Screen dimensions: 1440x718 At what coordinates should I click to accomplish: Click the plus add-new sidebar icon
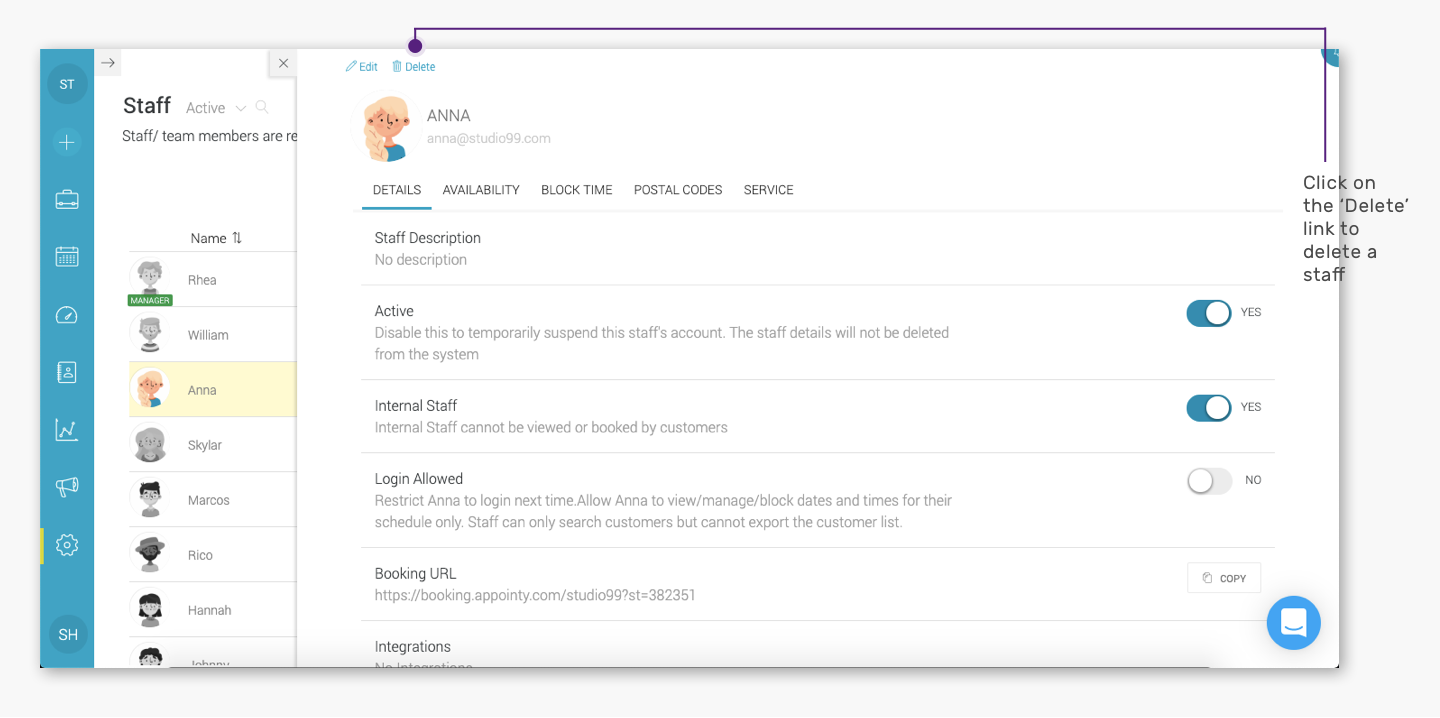[x=67, y=142]
